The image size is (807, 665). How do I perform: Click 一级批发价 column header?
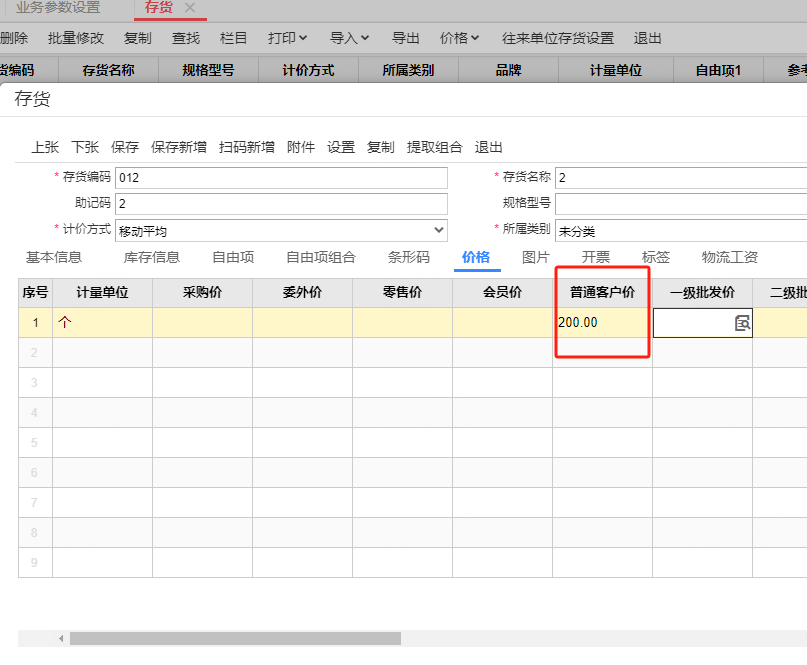703,292
